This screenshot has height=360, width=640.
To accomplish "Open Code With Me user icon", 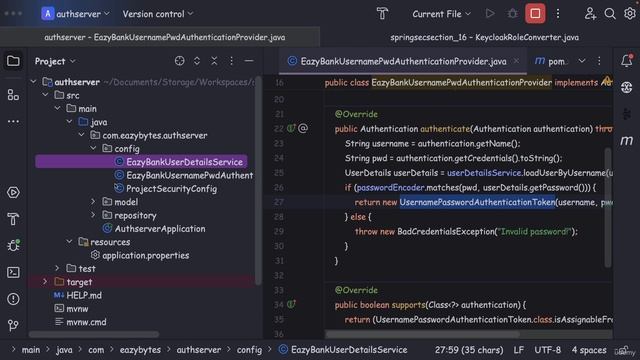I will 590,14.
